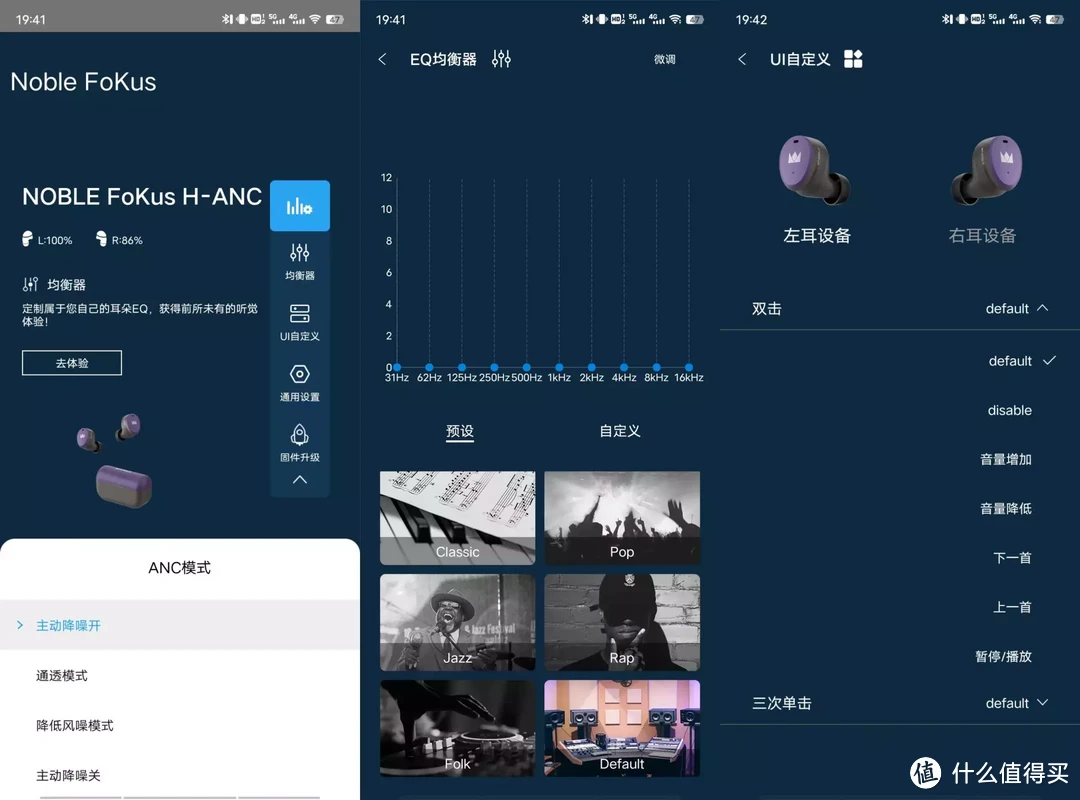Open the 均衡器 sidebar icon

tap(300, 262)
